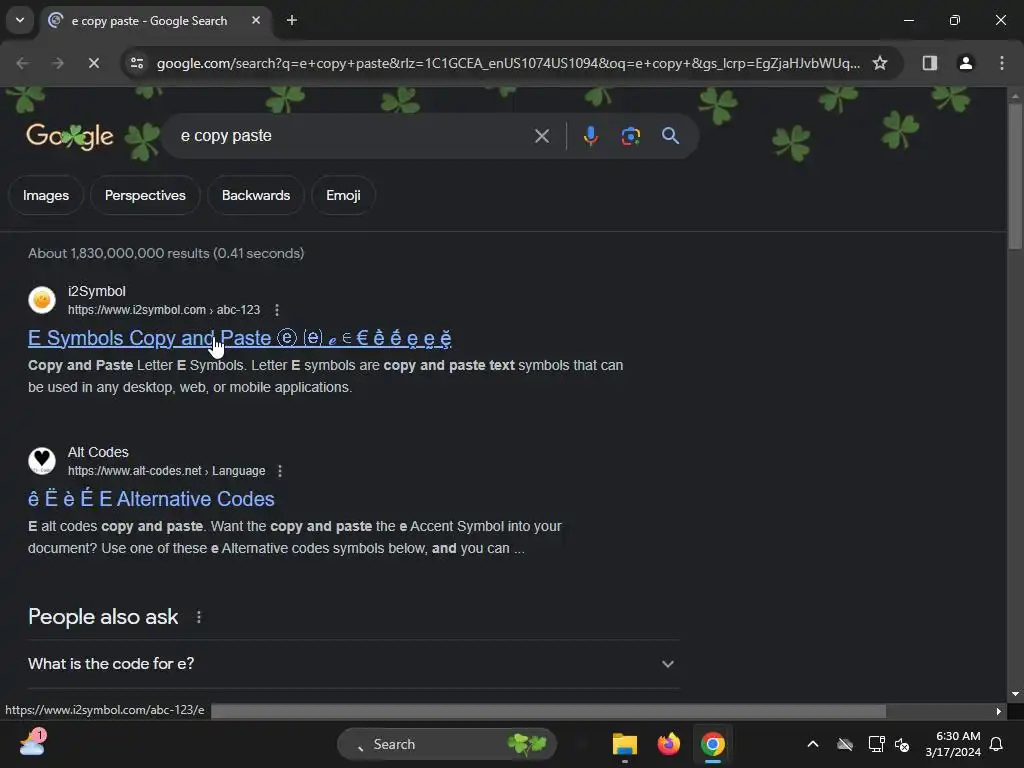Click the i2Symbol site favicon
The width and height of the screenshot is (1024, 768).
[42, 300]
